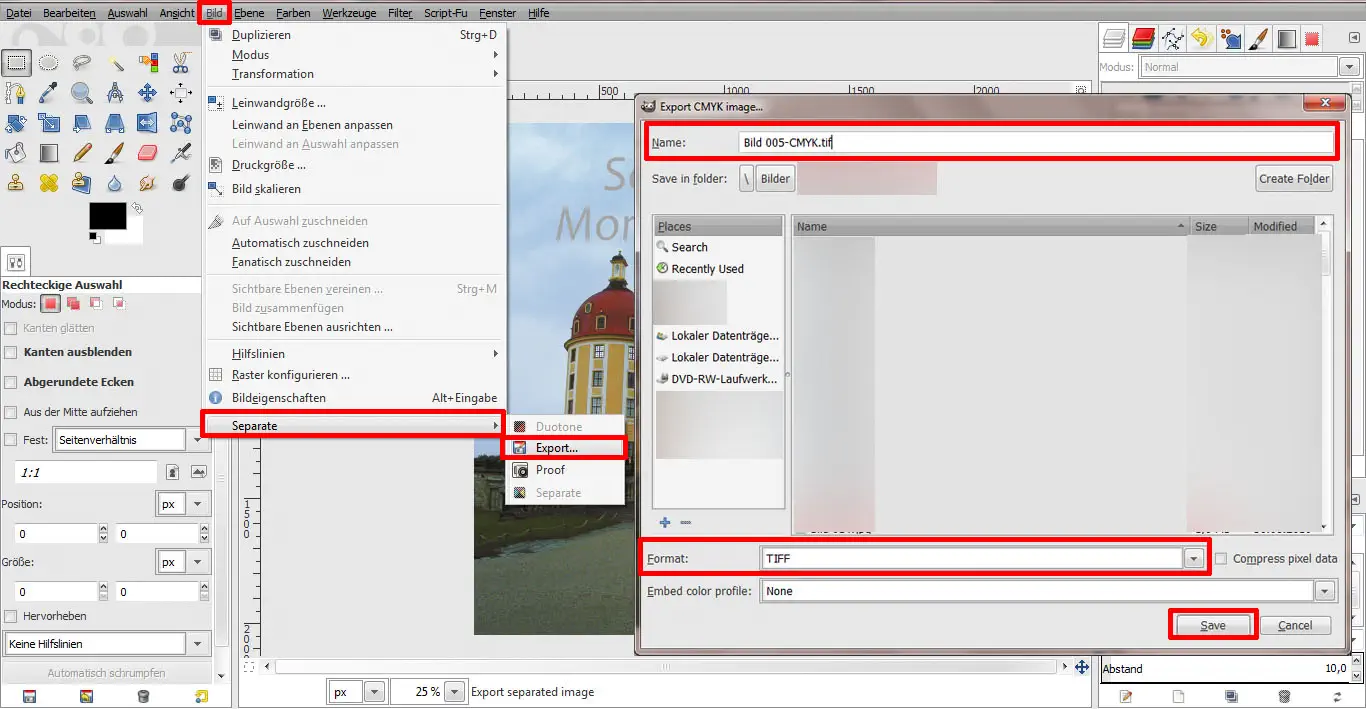This screenshot has width=1366, height=709.
Task: Switch to the Channels dock tab icon
Action: (x=1144, y=39)
